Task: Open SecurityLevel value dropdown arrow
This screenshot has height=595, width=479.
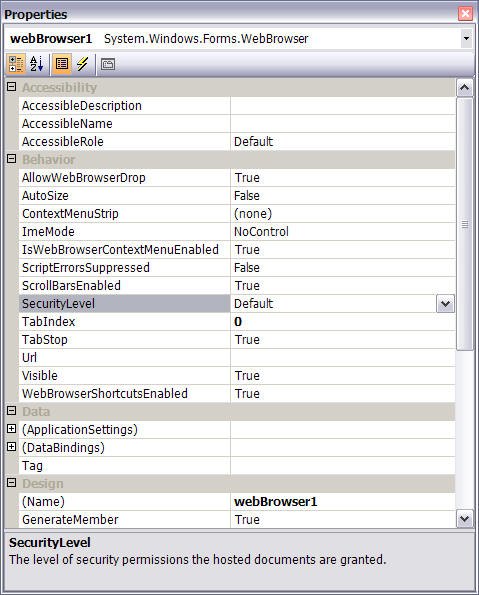Action: coord(445,304)
